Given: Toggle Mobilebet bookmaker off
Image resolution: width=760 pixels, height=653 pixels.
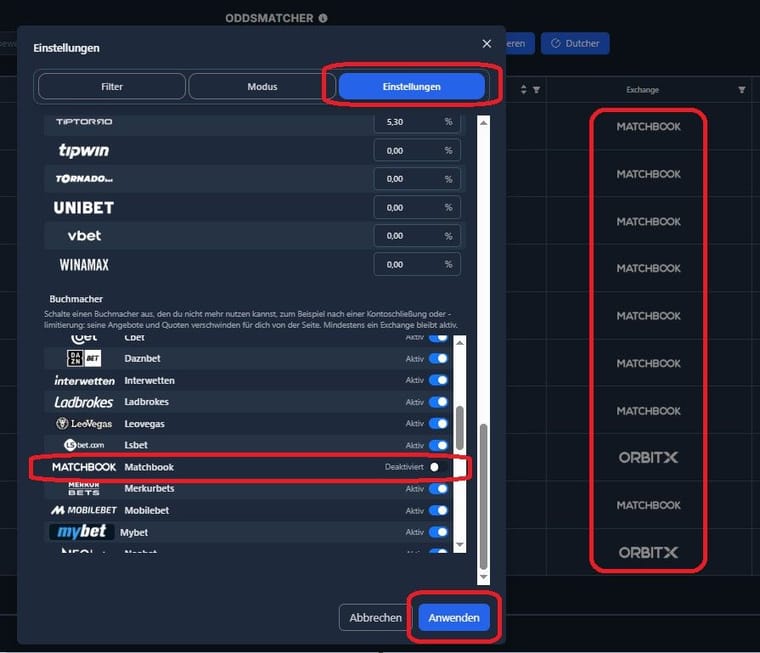Looking at the screenshot, I should pos(438,510).
